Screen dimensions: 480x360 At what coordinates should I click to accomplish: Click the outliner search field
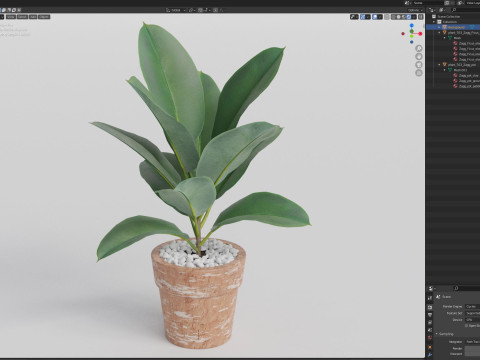466,10
